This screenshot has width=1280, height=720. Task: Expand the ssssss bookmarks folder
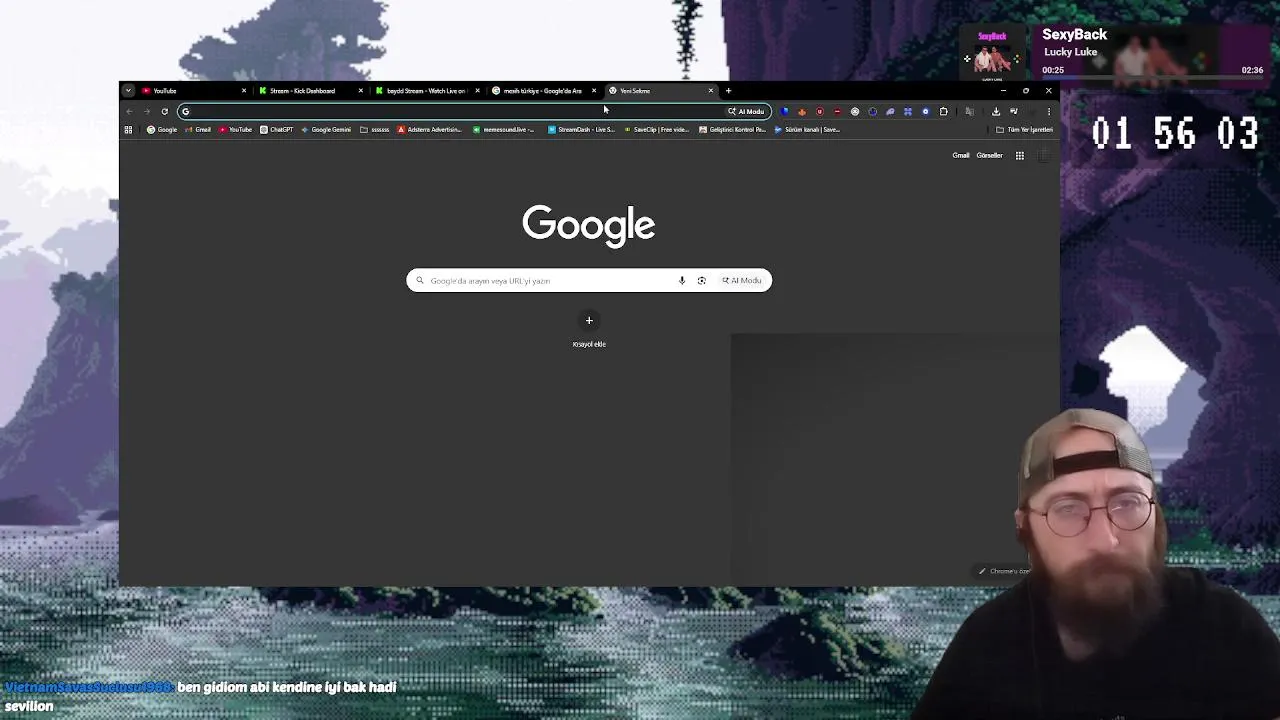point(375,129)
